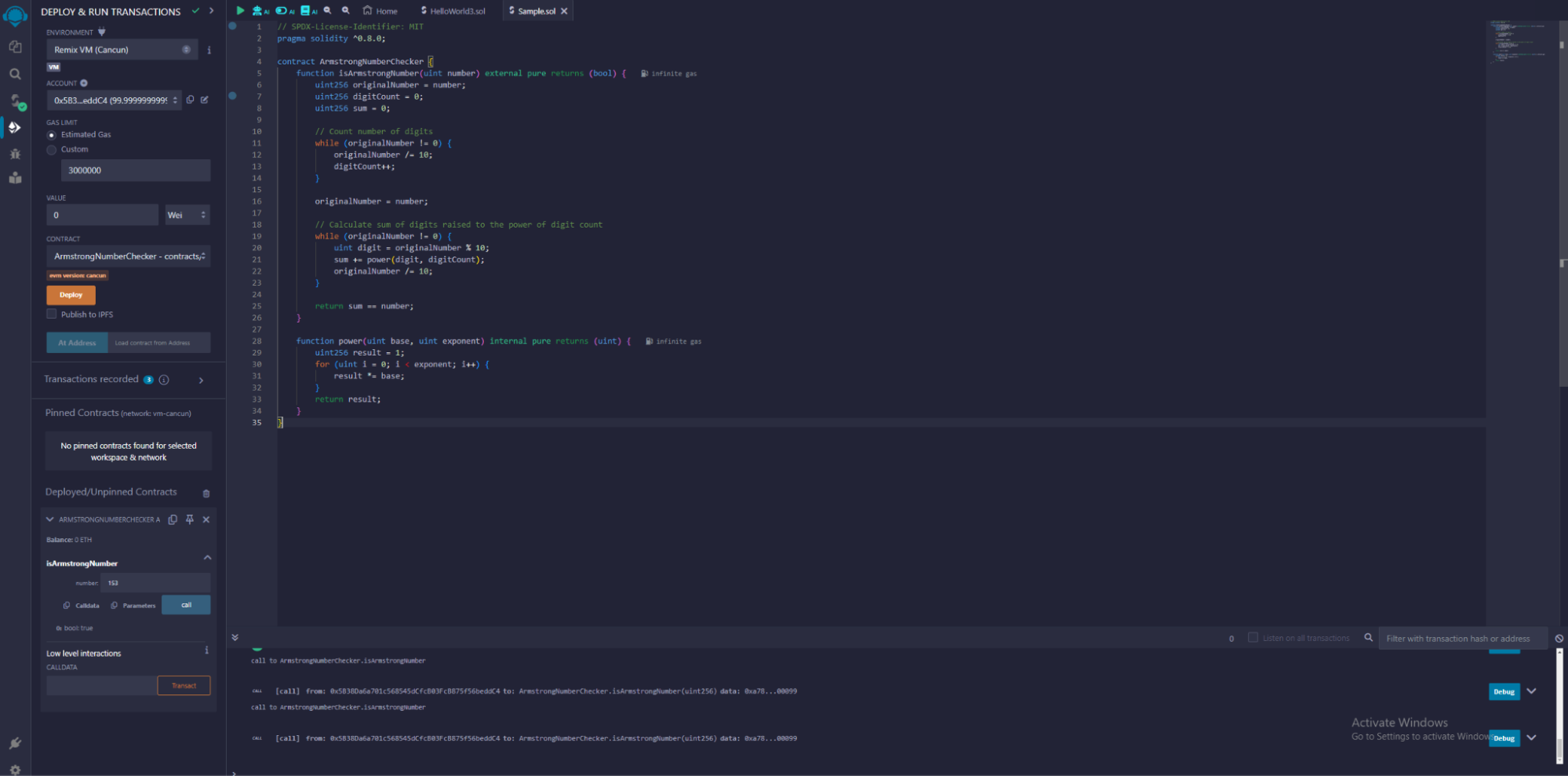Click the transaction hash filter input

pos(1462,638)
